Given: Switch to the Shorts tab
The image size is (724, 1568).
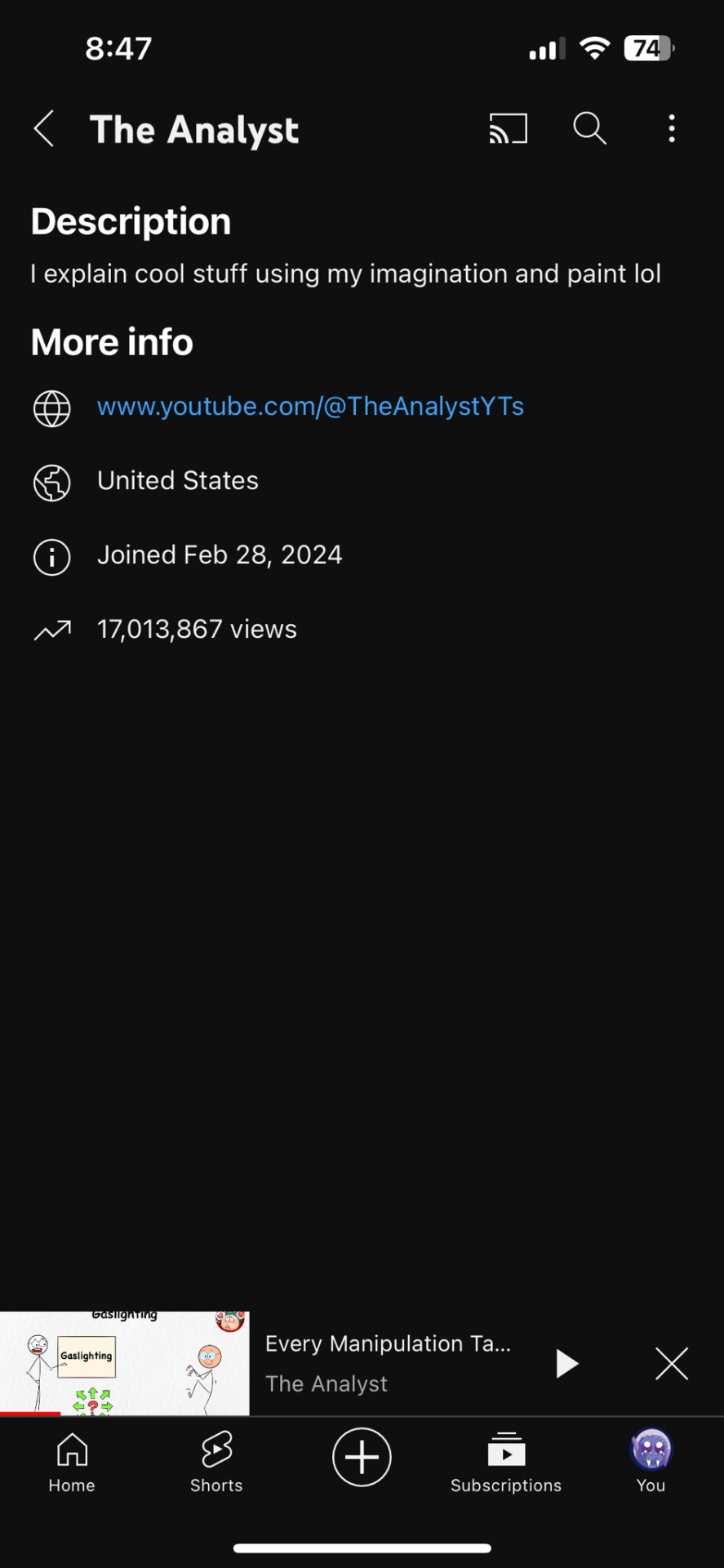Looking at the screenshot, I should [216, 1463].
